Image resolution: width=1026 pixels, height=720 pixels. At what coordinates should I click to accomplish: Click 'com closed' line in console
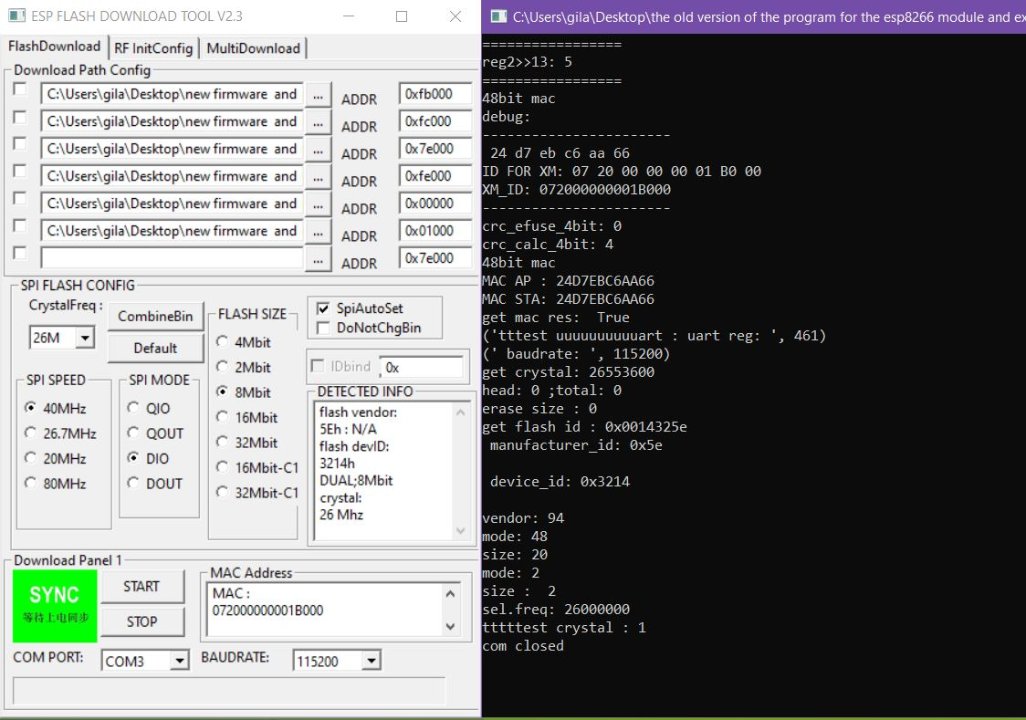[523, 646]
